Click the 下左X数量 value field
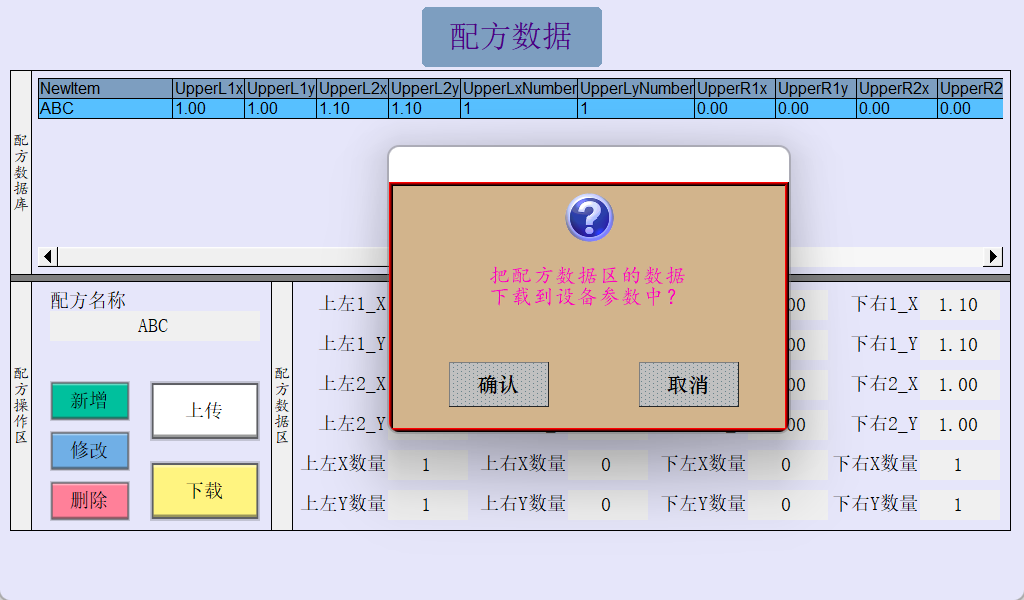Viewport: 1024px width, 600px height. click(x=786, y=465)
